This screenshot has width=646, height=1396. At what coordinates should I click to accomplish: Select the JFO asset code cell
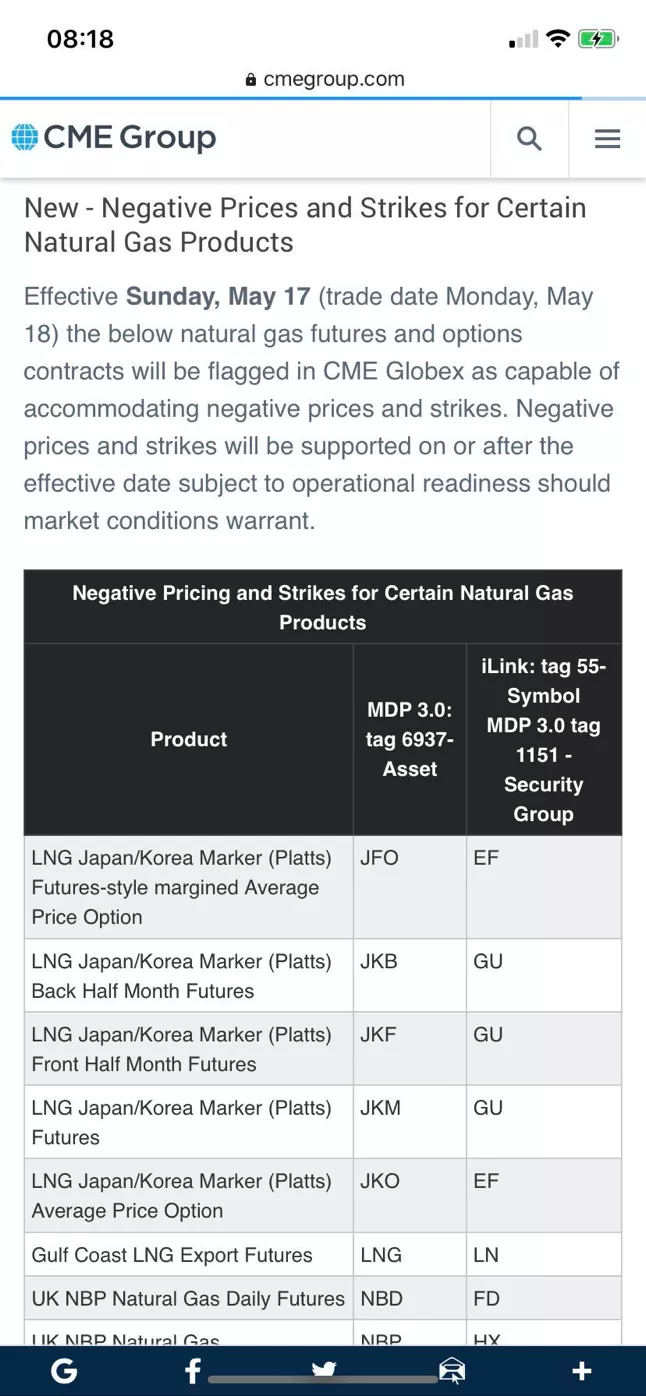pos(380,858)
